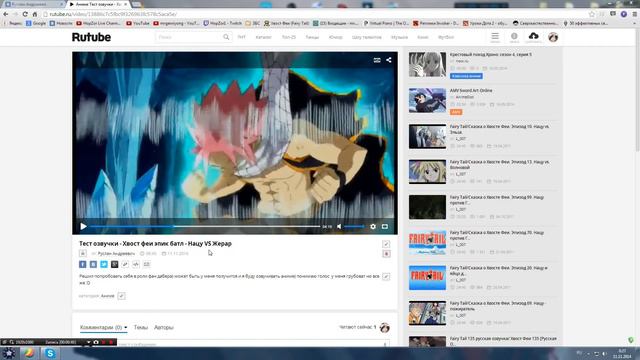The height and width of the screenshot is (360, 640).
Task: Open the Танцы menu item
Action: pos(312,37)
